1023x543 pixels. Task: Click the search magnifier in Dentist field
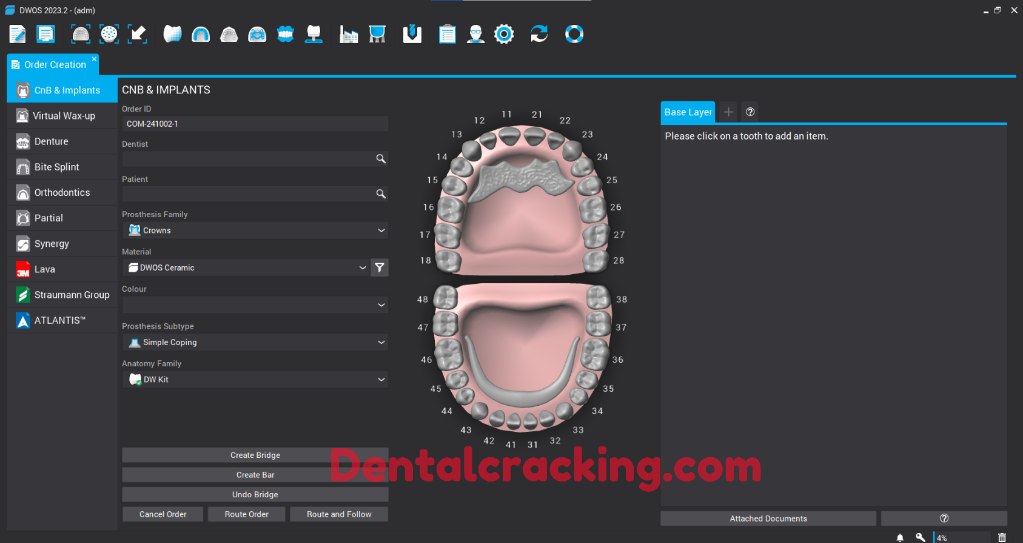(380, 158)
